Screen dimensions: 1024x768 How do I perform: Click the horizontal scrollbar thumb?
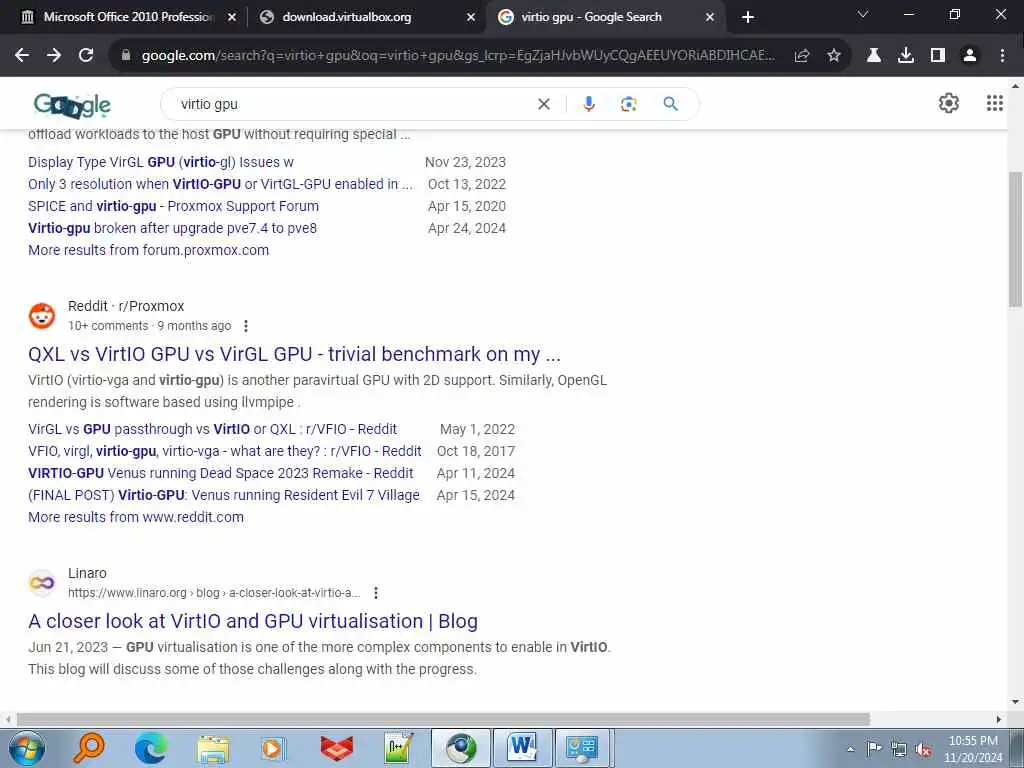tap(443, 720)
